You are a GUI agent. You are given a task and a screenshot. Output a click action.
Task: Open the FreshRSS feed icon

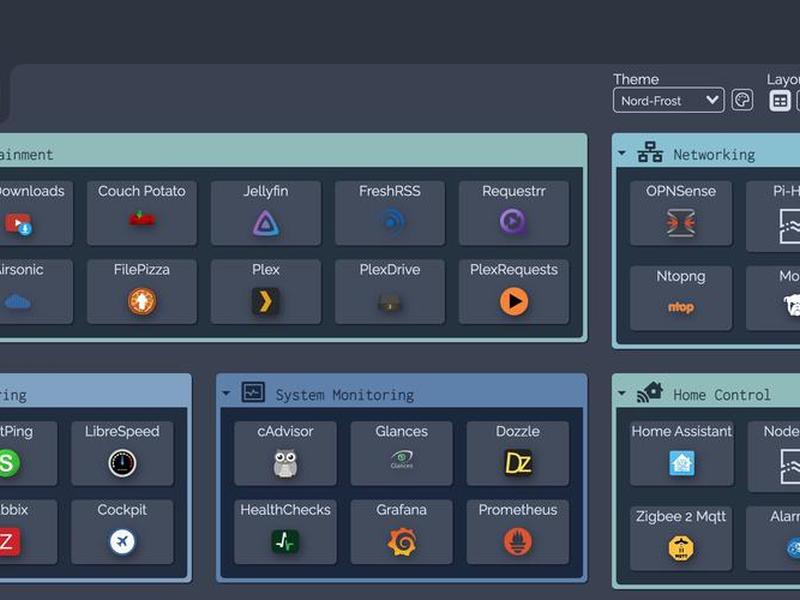pyautogui.click(x=391, y=222)
